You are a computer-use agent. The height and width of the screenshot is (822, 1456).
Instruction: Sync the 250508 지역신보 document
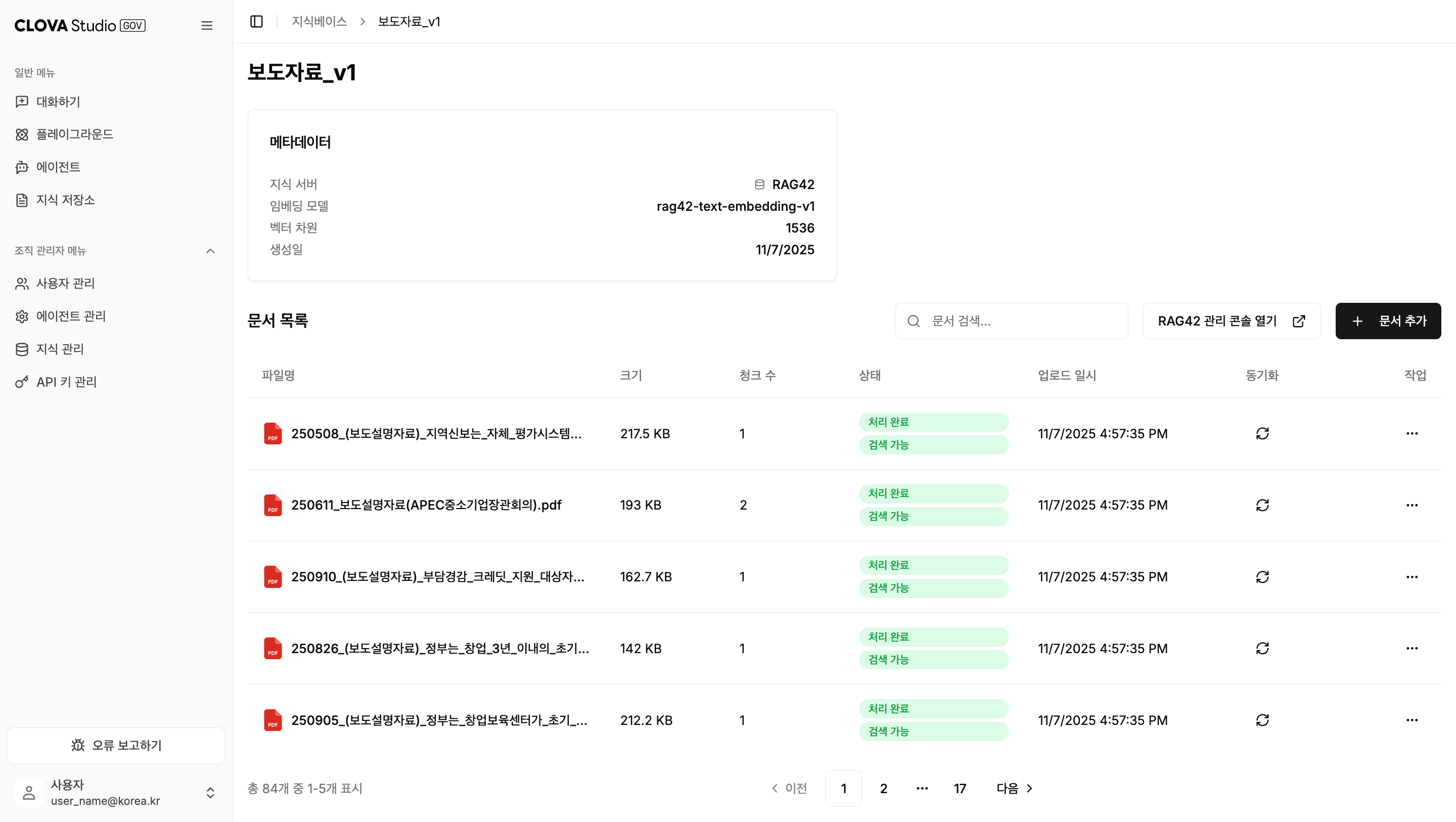[1262, 434]
